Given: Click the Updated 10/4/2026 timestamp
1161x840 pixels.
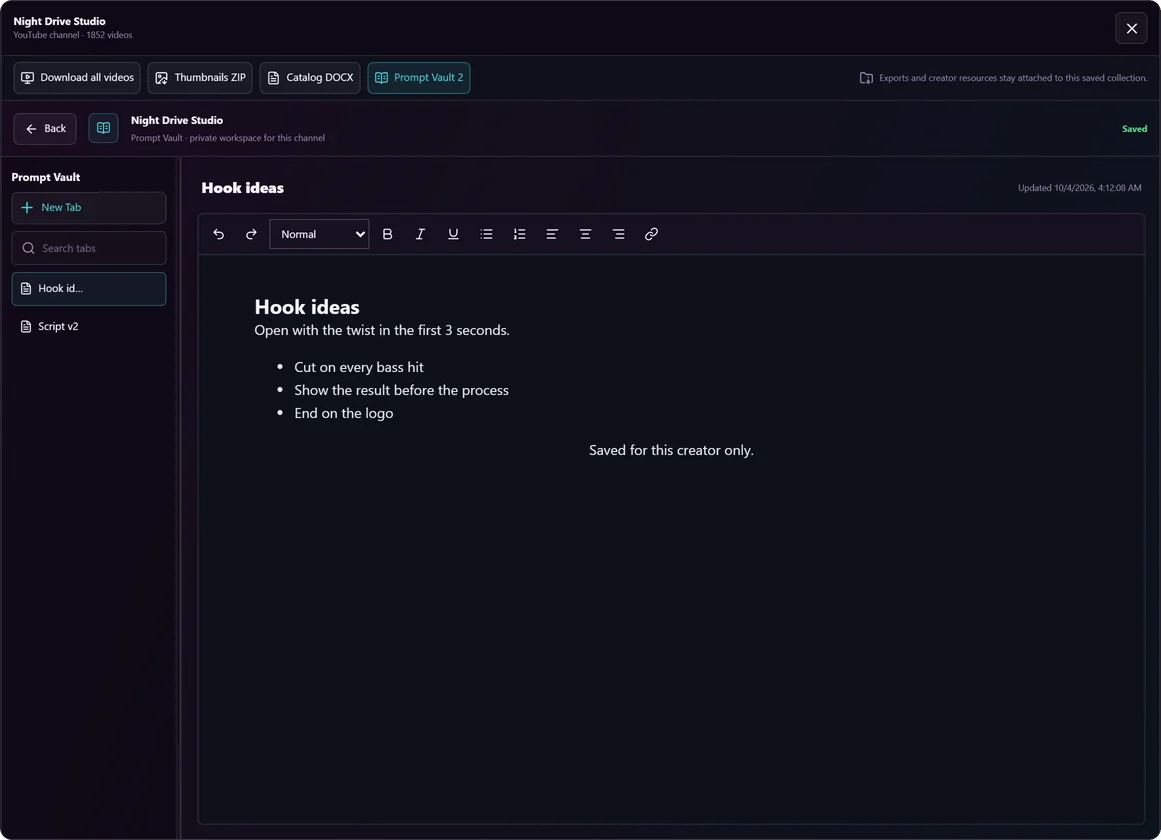Looking at the screenshot, I should tap(1080, 188).
